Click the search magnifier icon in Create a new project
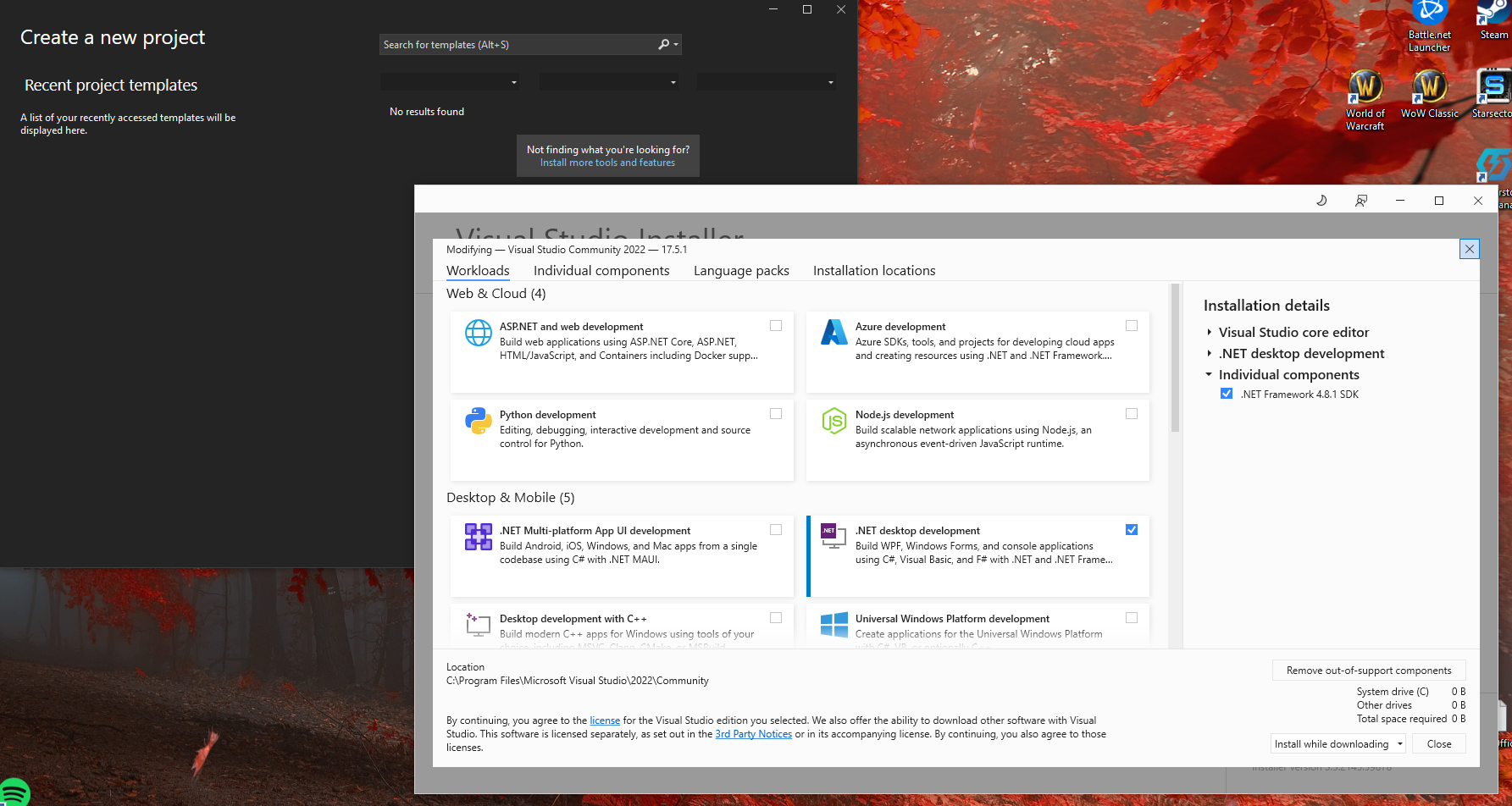The width and height of the screenshot is (1512, 806). (664, 44)
